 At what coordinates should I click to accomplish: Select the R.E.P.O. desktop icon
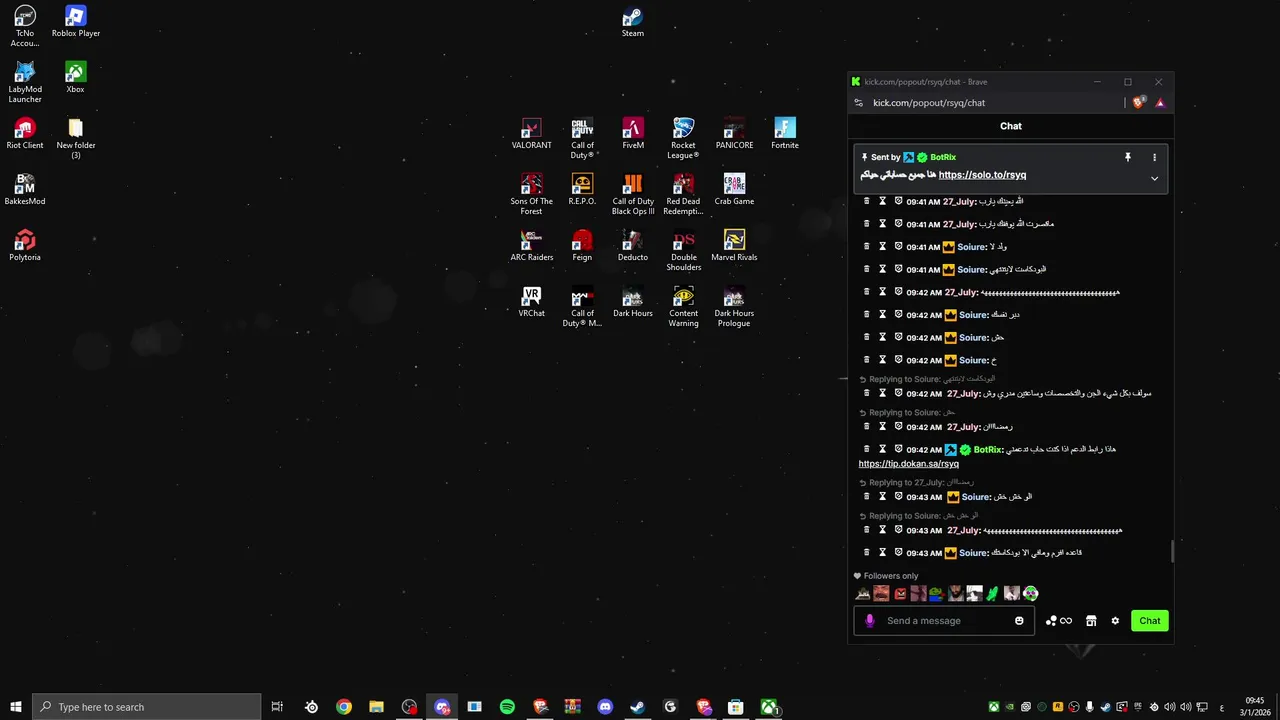tap(582, 190)
